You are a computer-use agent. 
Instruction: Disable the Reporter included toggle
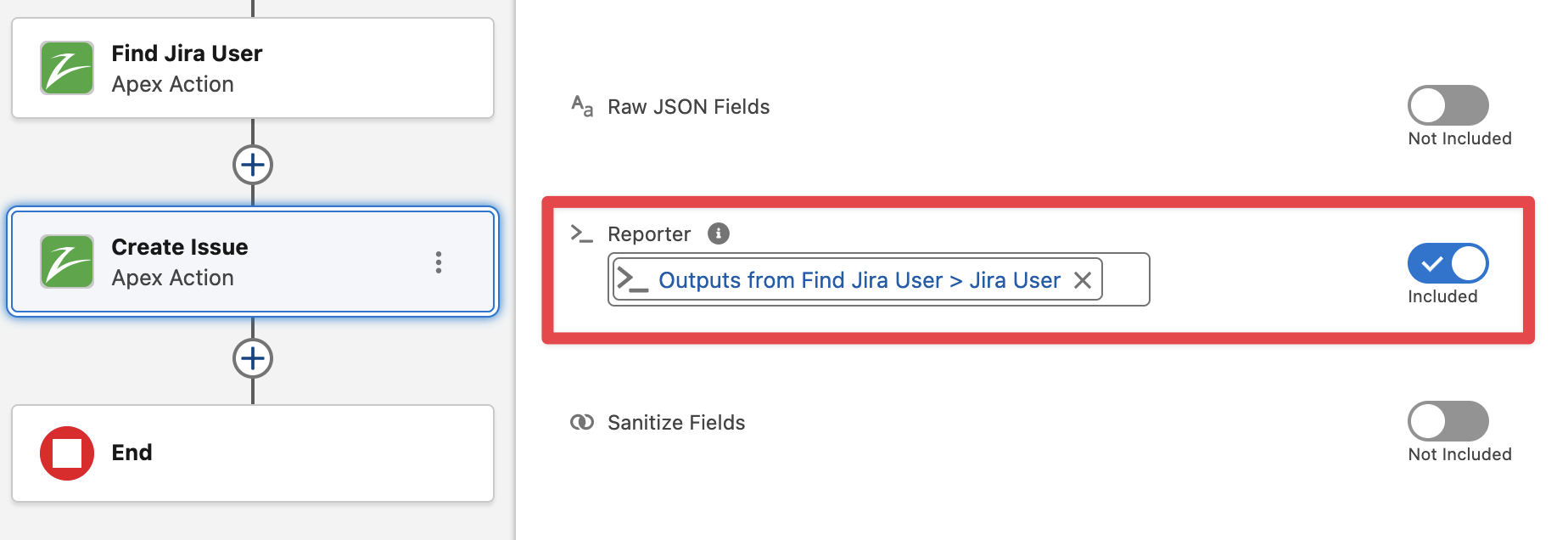point(1448,263)
